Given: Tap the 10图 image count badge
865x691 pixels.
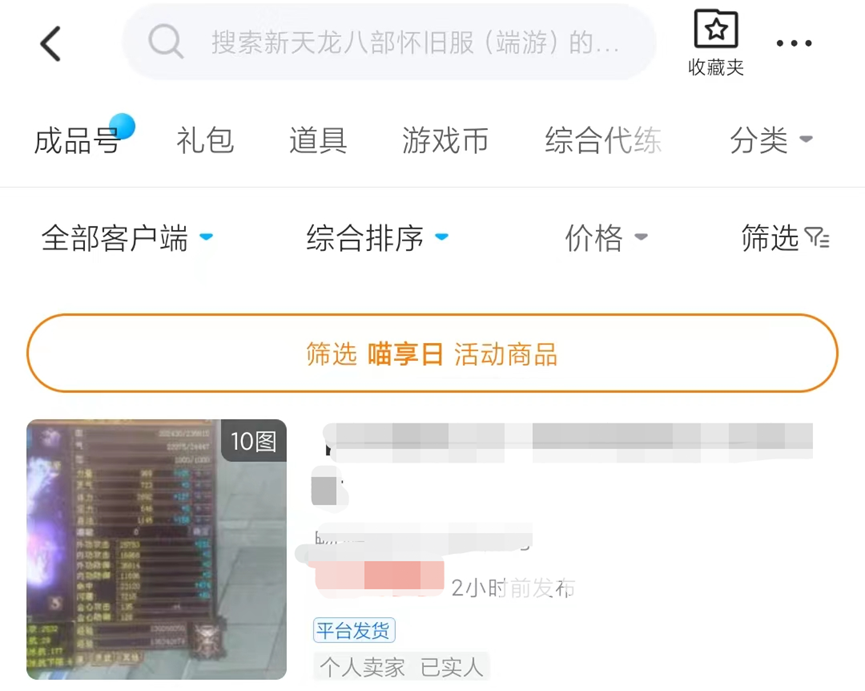Looking at the screenshot, I should click(254, 441).
